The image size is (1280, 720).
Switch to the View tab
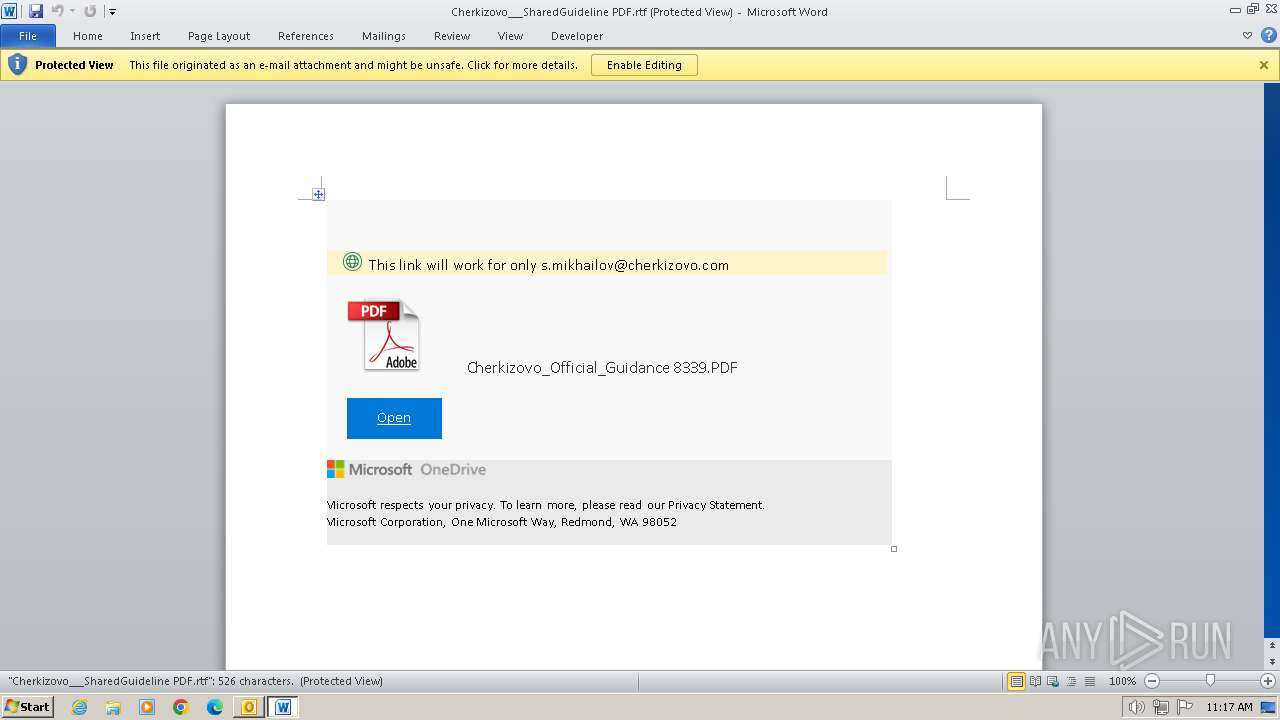tap(510, 36)
